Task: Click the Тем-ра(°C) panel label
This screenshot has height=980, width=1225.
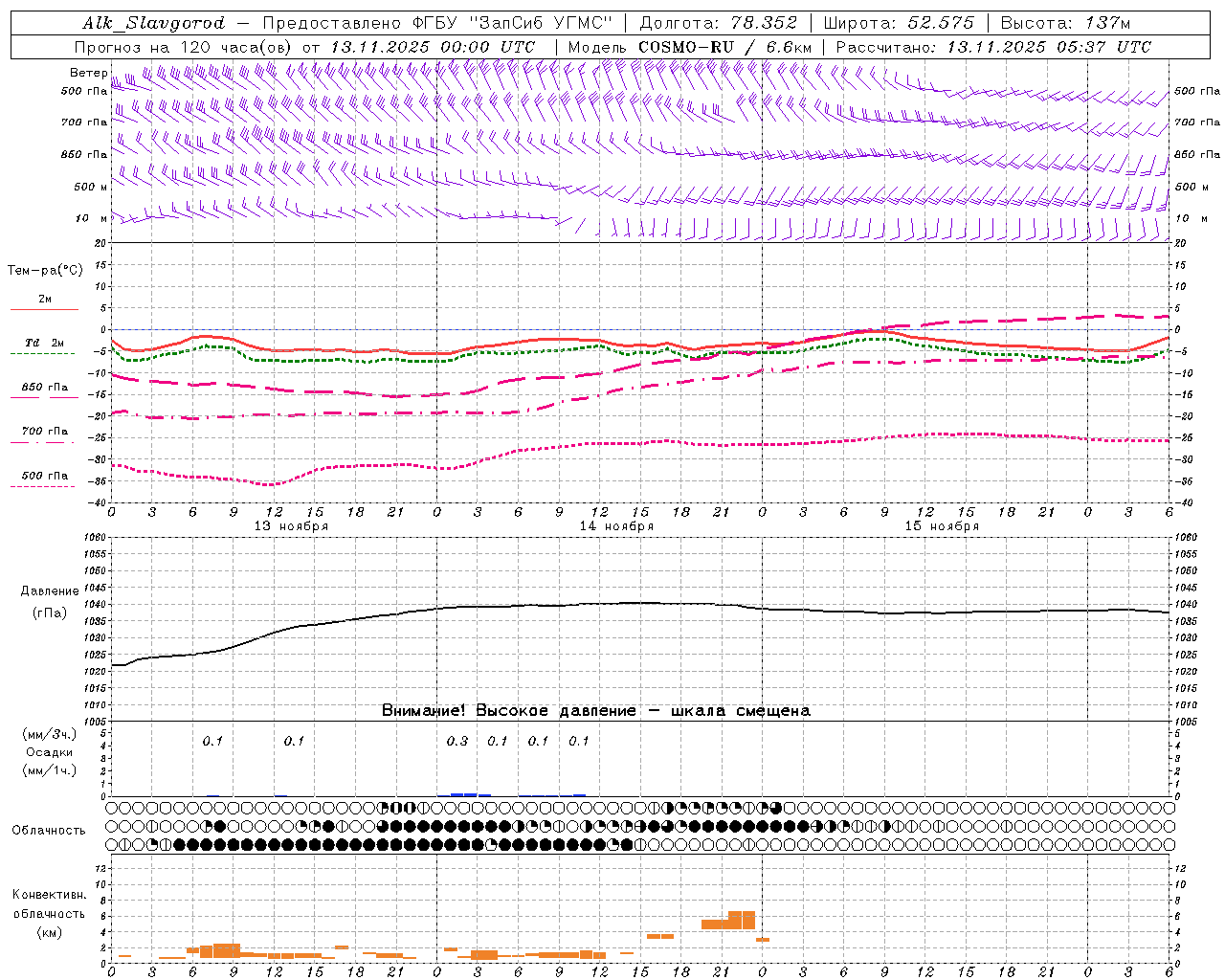Action: (x=45, y=271)
